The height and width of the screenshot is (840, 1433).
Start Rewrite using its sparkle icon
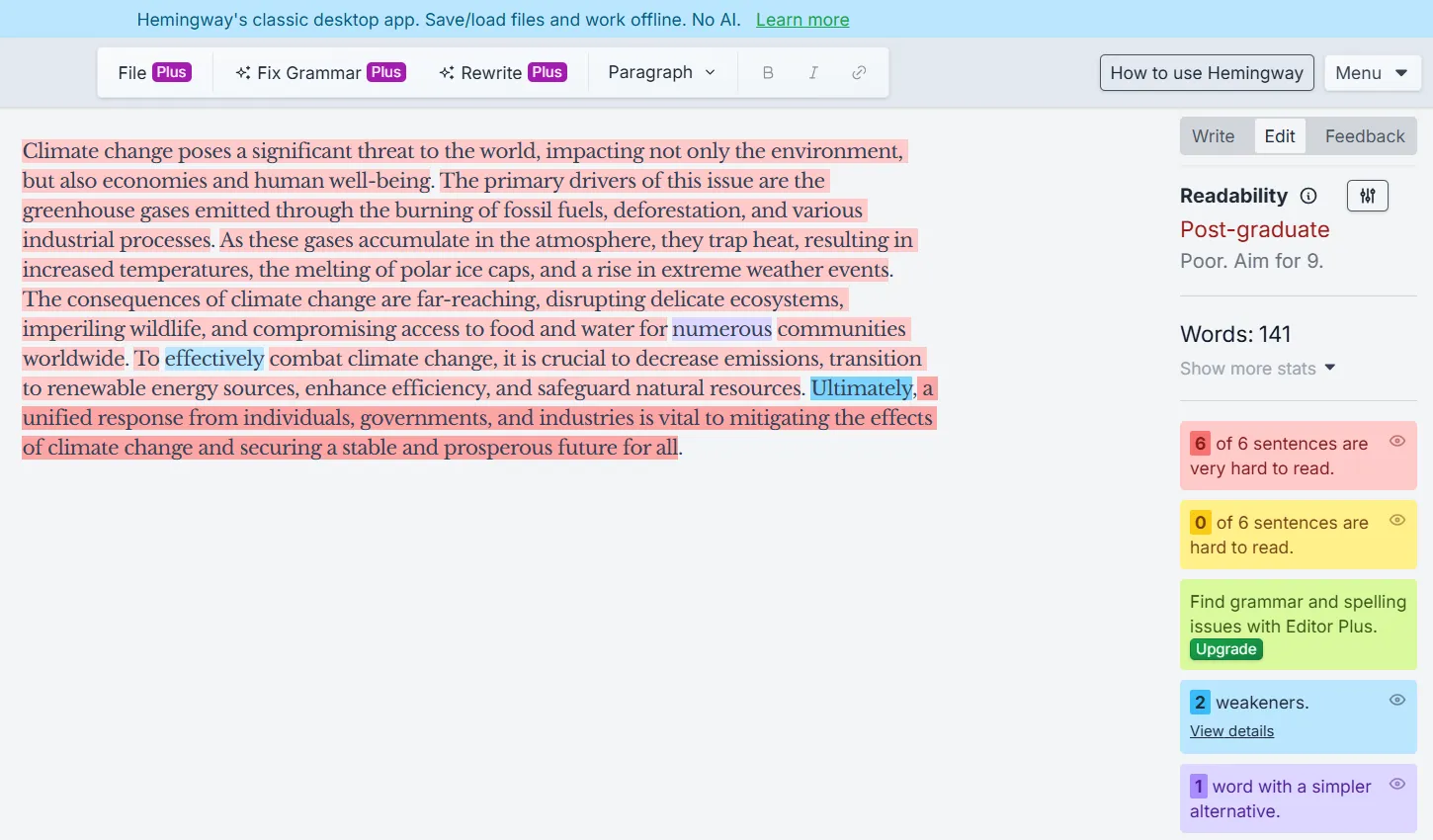pos(445,71)
